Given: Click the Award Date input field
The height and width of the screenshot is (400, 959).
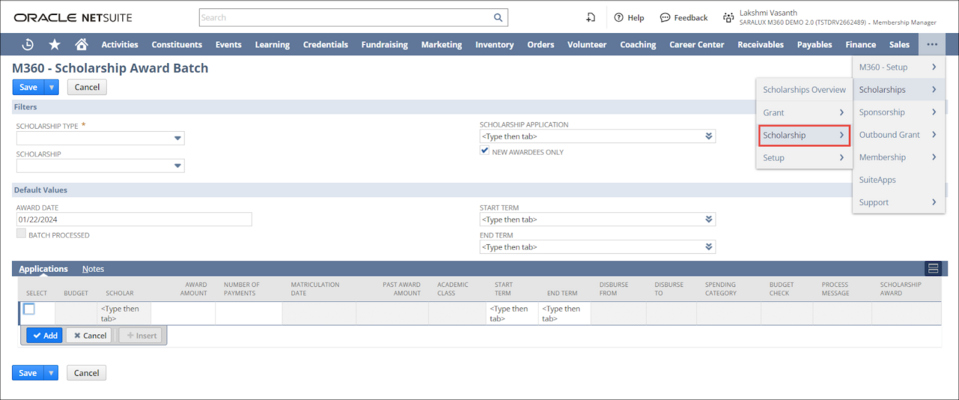Looking at the screenshot, I should [x=133, y=219].
